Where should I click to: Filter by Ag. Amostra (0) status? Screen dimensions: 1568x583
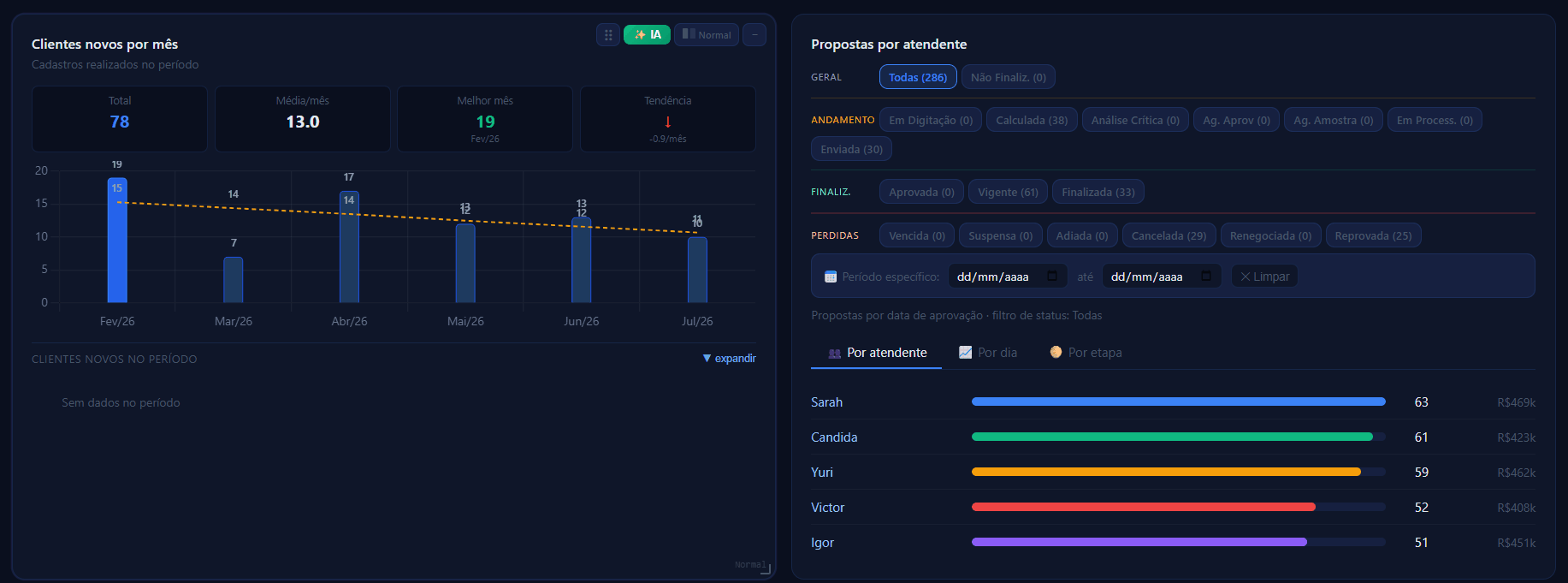coord(1334,120)
